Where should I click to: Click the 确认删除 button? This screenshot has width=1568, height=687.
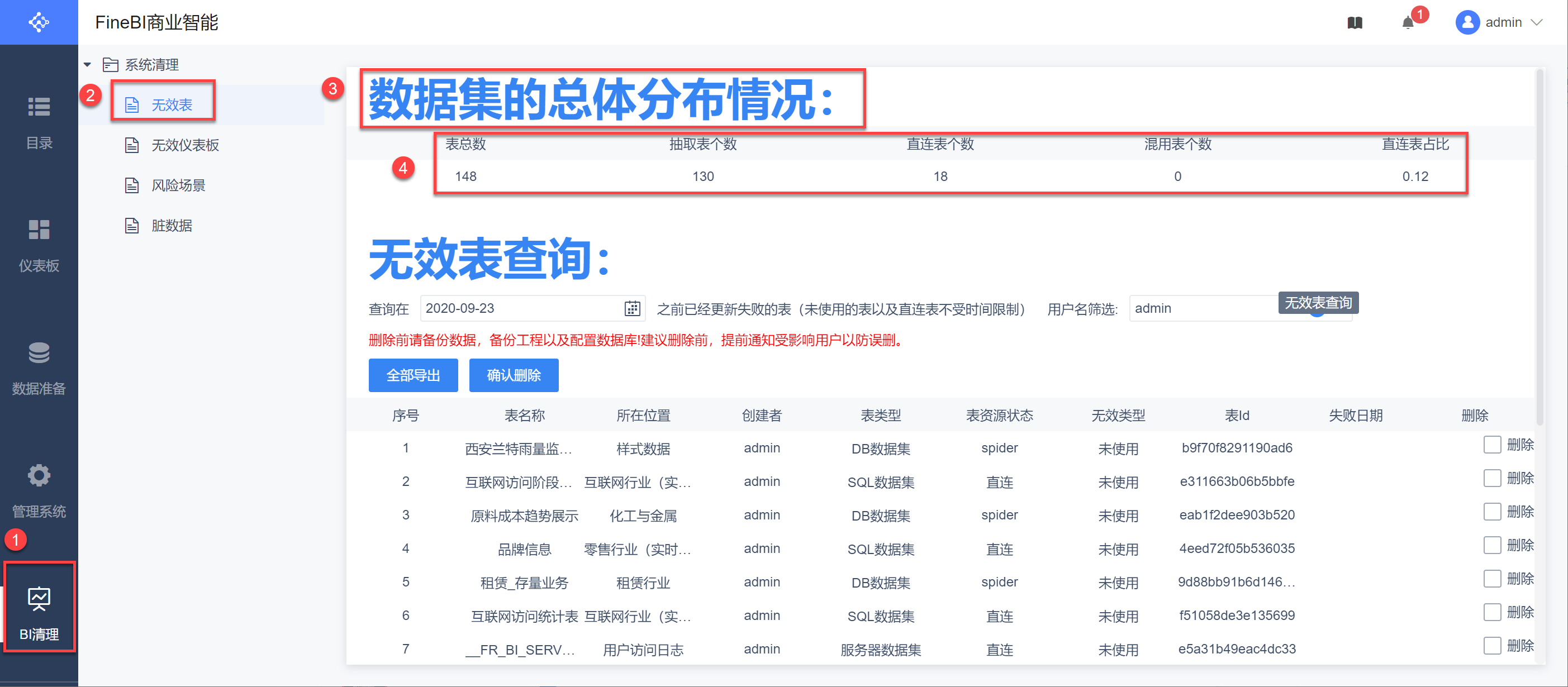pos(513,375)
